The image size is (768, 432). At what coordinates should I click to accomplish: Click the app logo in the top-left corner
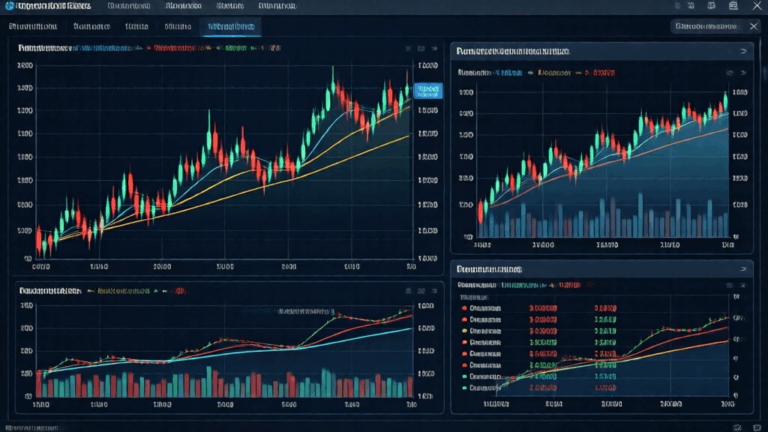9,8
